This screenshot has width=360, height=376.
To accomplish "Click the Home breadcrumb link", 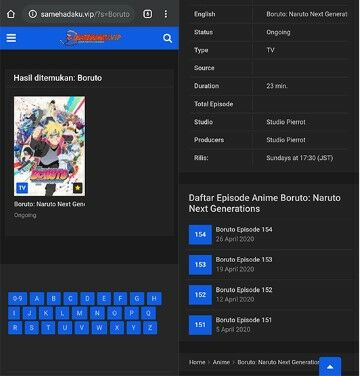I will point(197,362).
